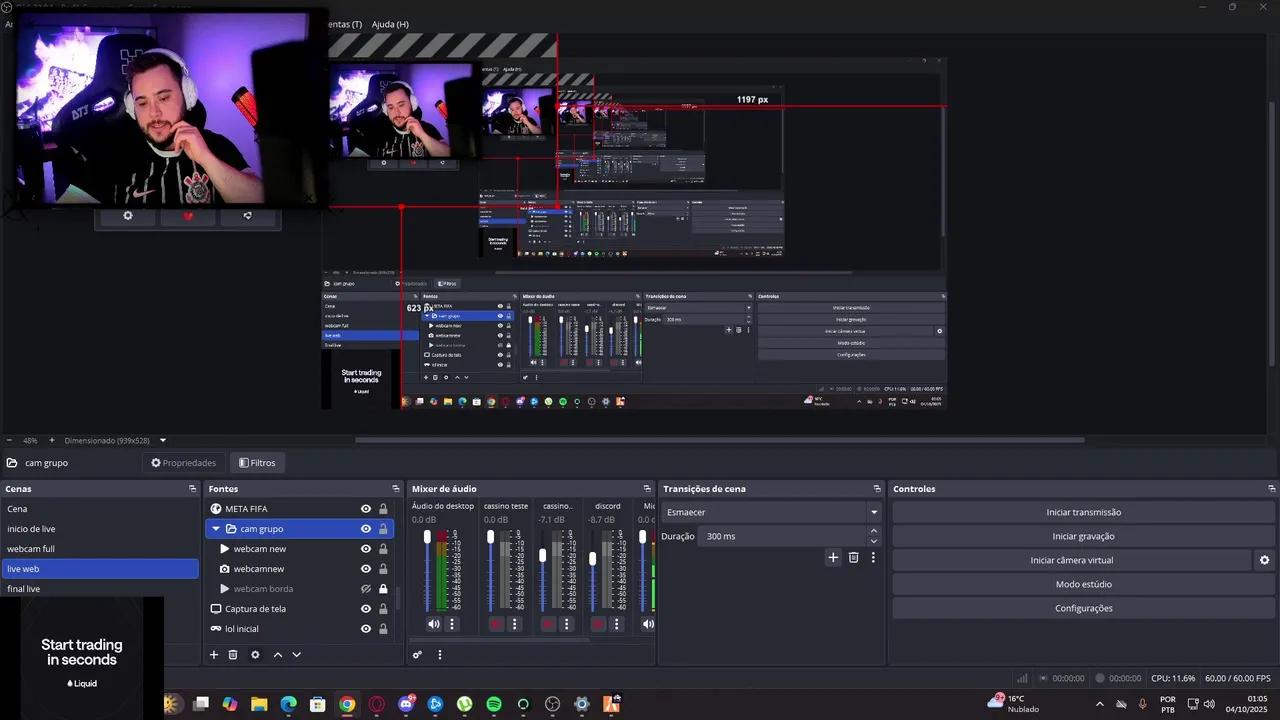The width and height of the screenshot is (1280, 720).
Task: Open Spotify from the taskbar
Action: (x=494, y=704)
